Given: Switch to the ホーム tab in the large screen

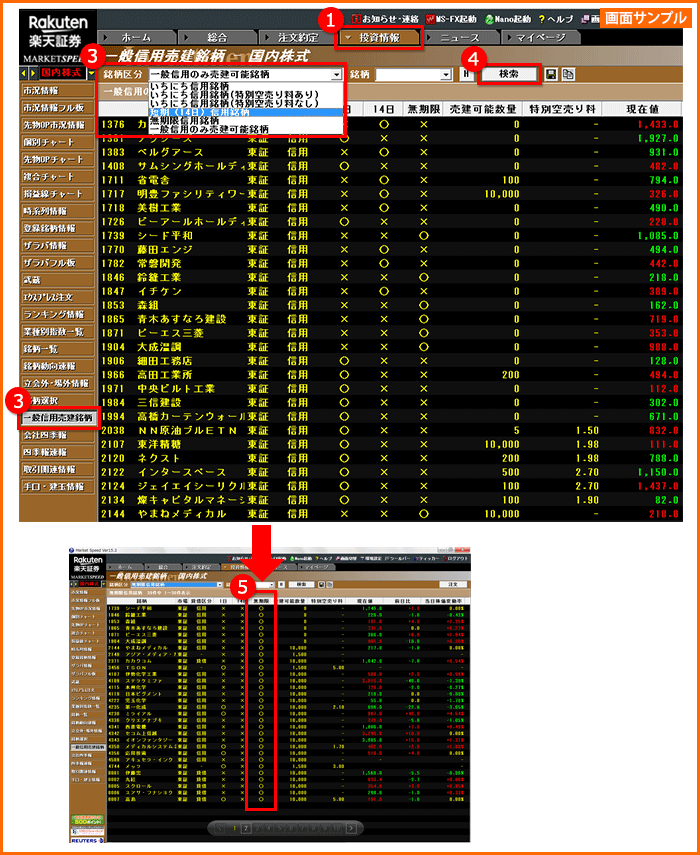Looking at the screenshot, I should tap(136, 38).
